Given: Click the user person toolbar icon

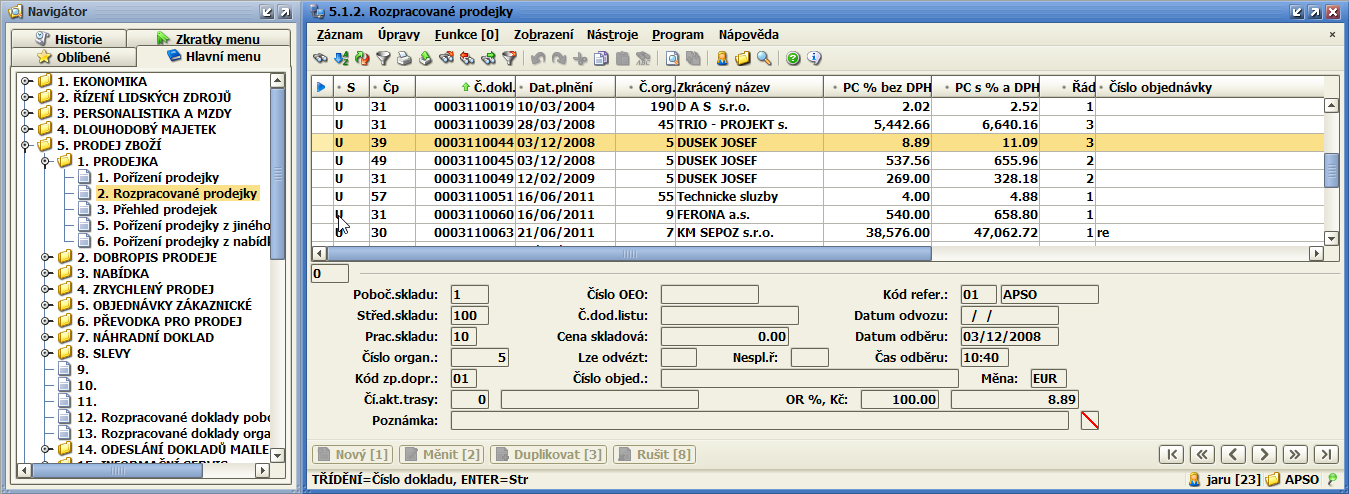Looking at the screenshot, I should click(722, 58).
